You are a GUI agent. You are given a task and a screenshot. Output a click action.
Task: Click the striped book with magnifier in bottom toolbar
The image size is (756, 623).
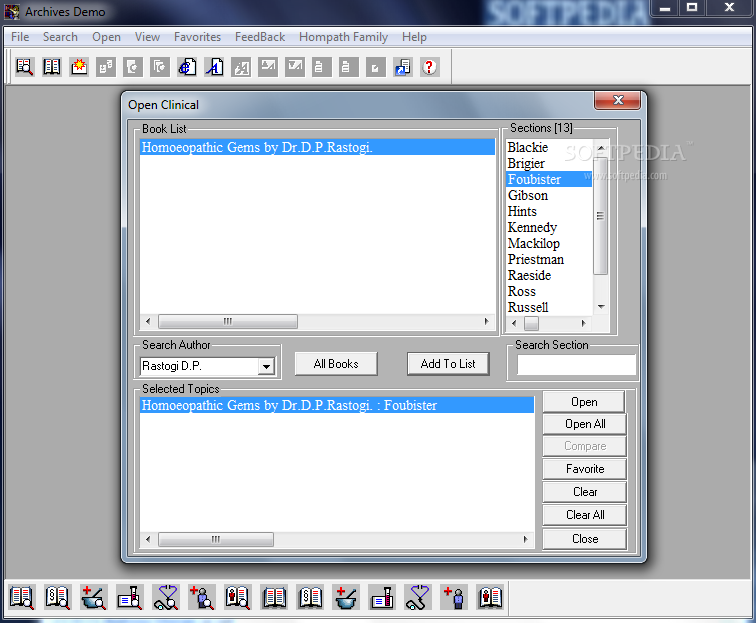pos(22,597)
